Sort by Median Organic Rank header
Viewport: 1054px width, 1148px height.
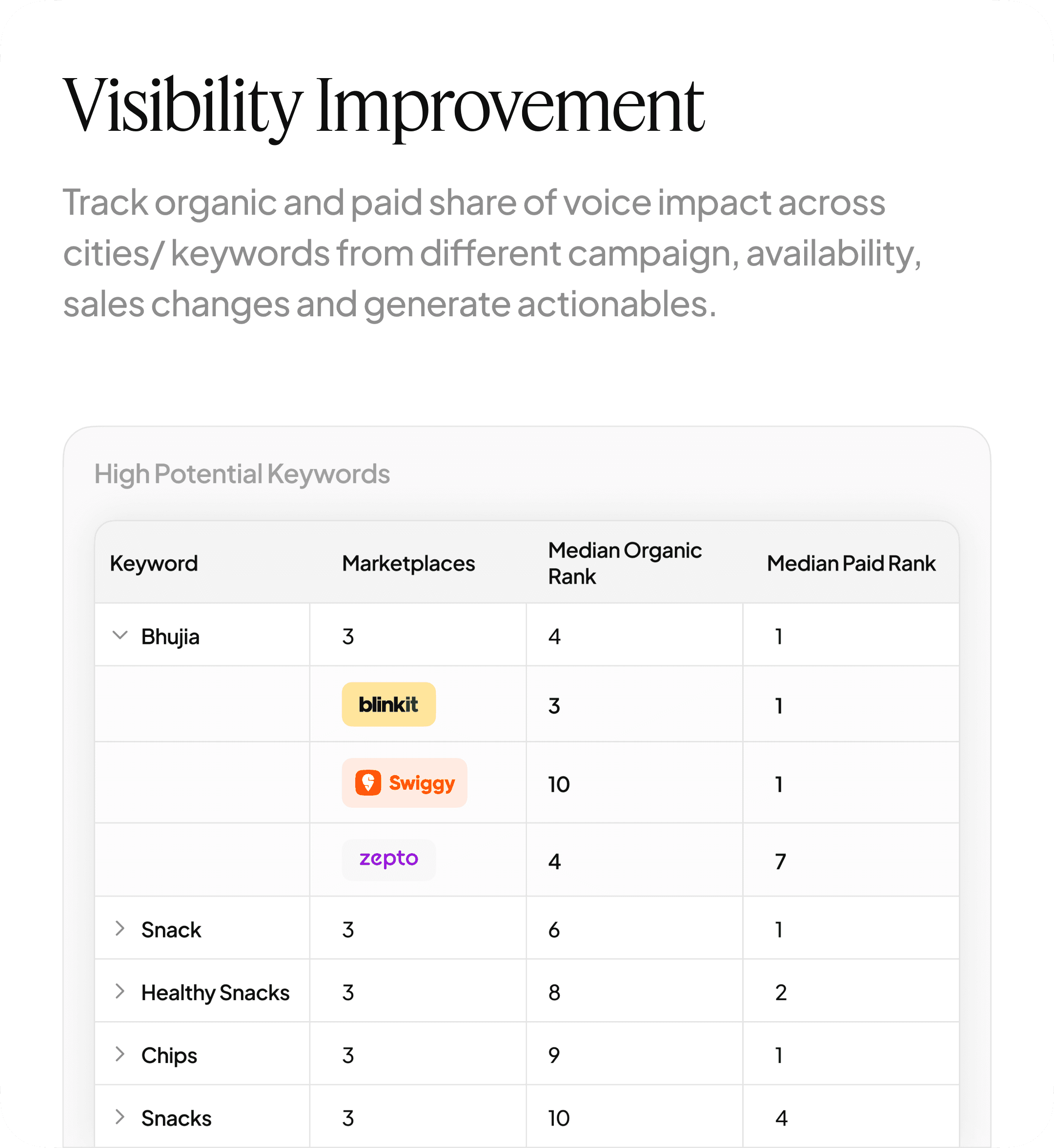(x=625, y=563)
